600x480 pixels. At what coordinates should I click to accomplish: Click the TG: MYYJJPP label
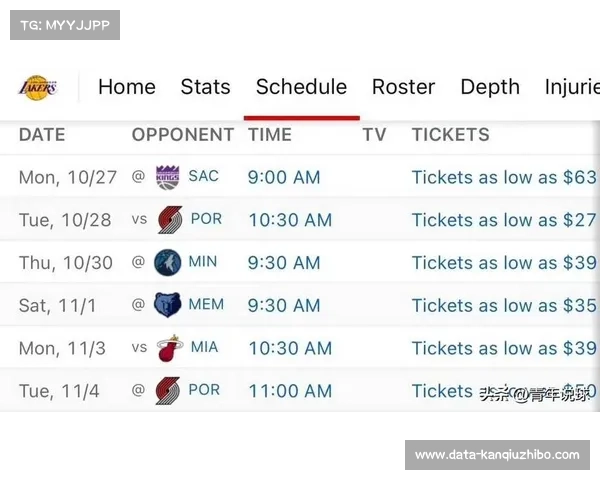[x=65, y=25]
